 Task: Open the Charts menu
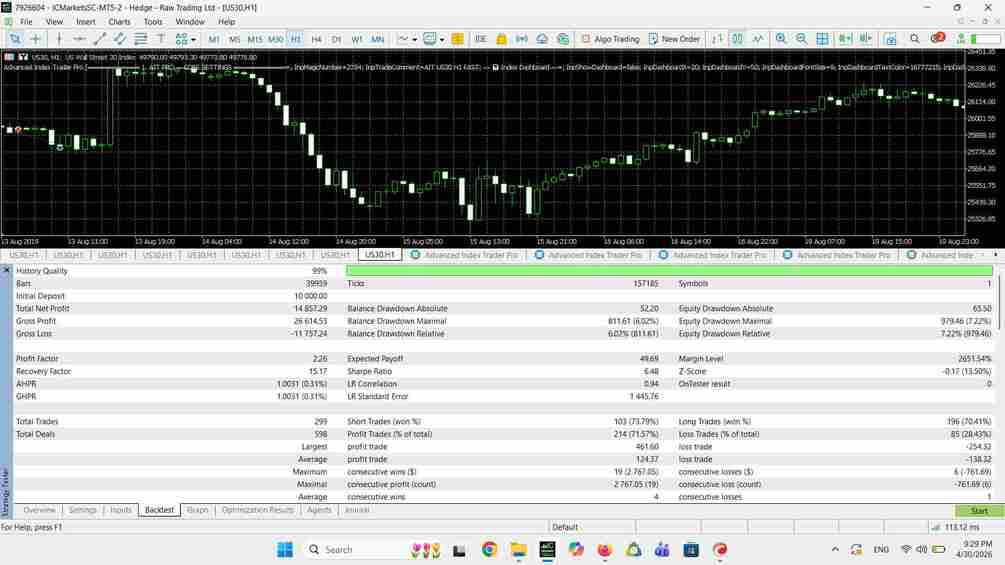point(119,22)
